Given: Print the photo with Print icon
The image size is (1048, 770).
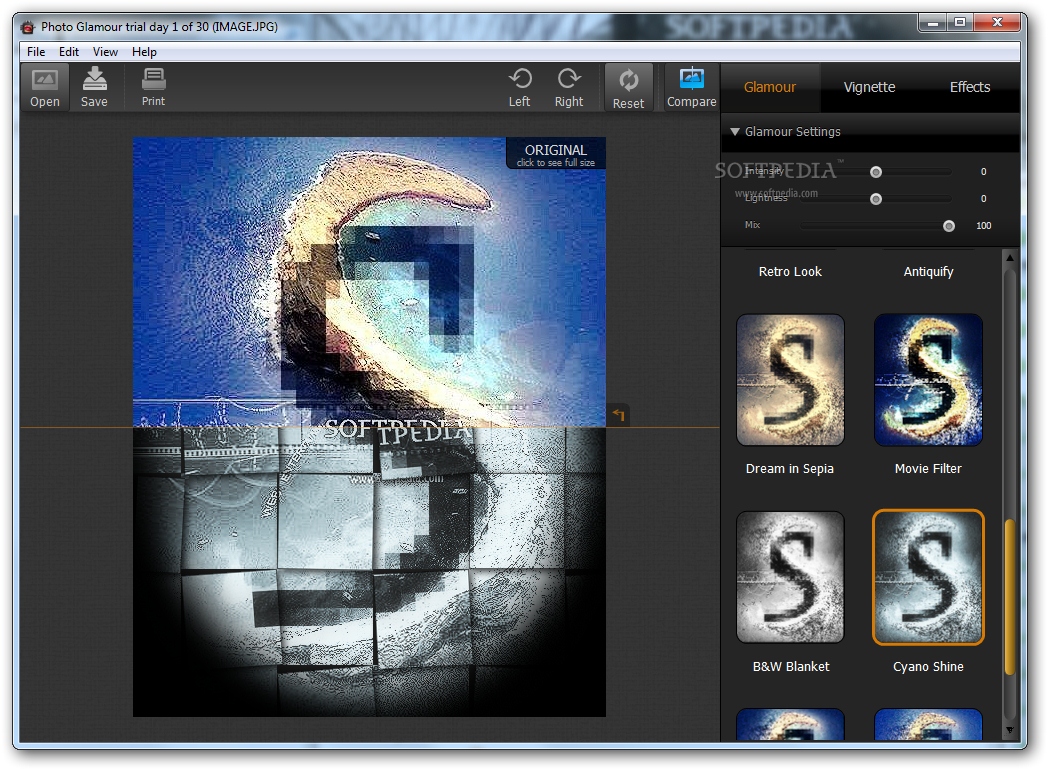Looking at the screenshot, I should pyautogui.click(x=153, y=87).
